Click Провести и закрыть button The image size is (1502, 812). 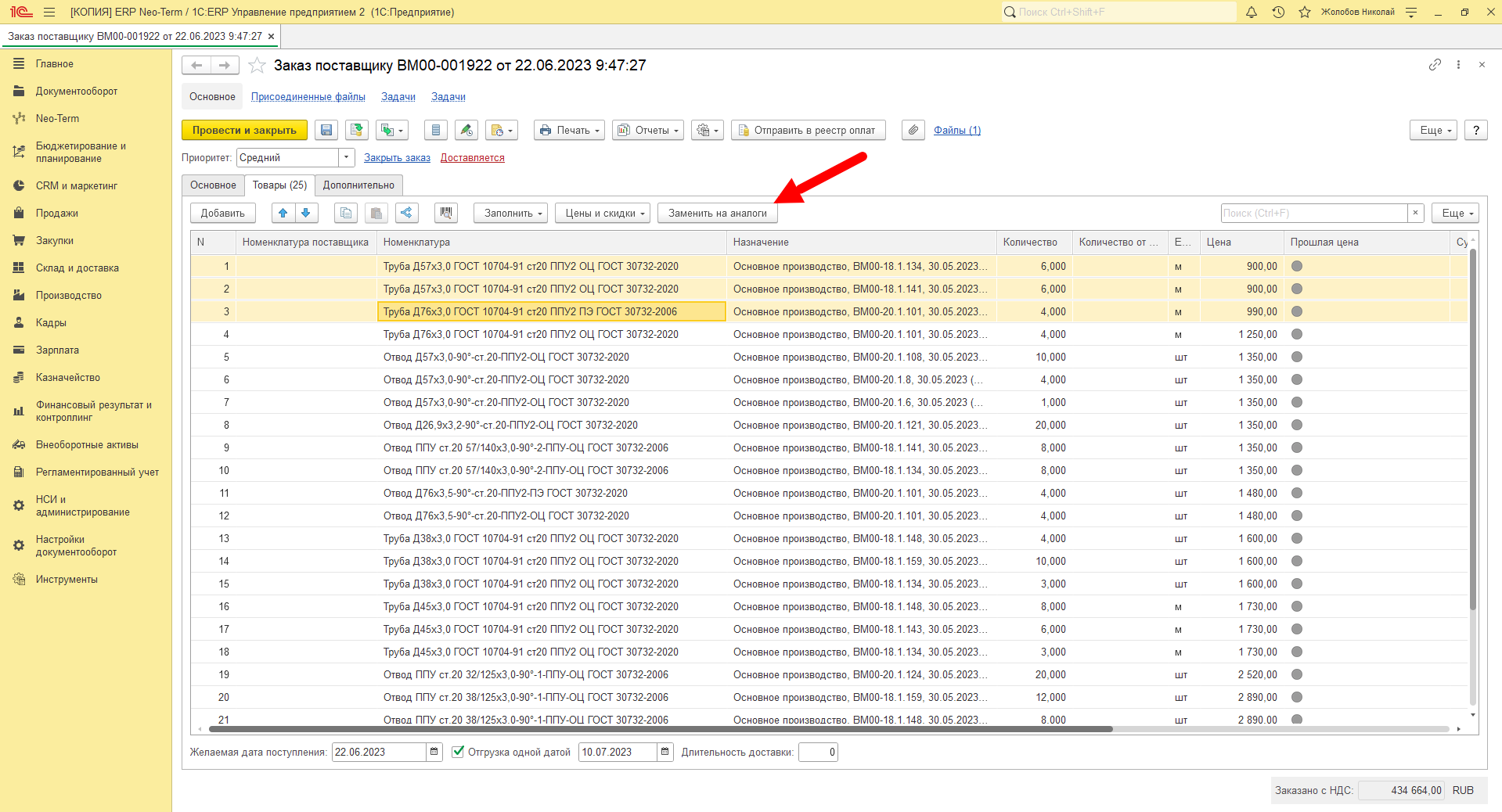tap(244, 130)
